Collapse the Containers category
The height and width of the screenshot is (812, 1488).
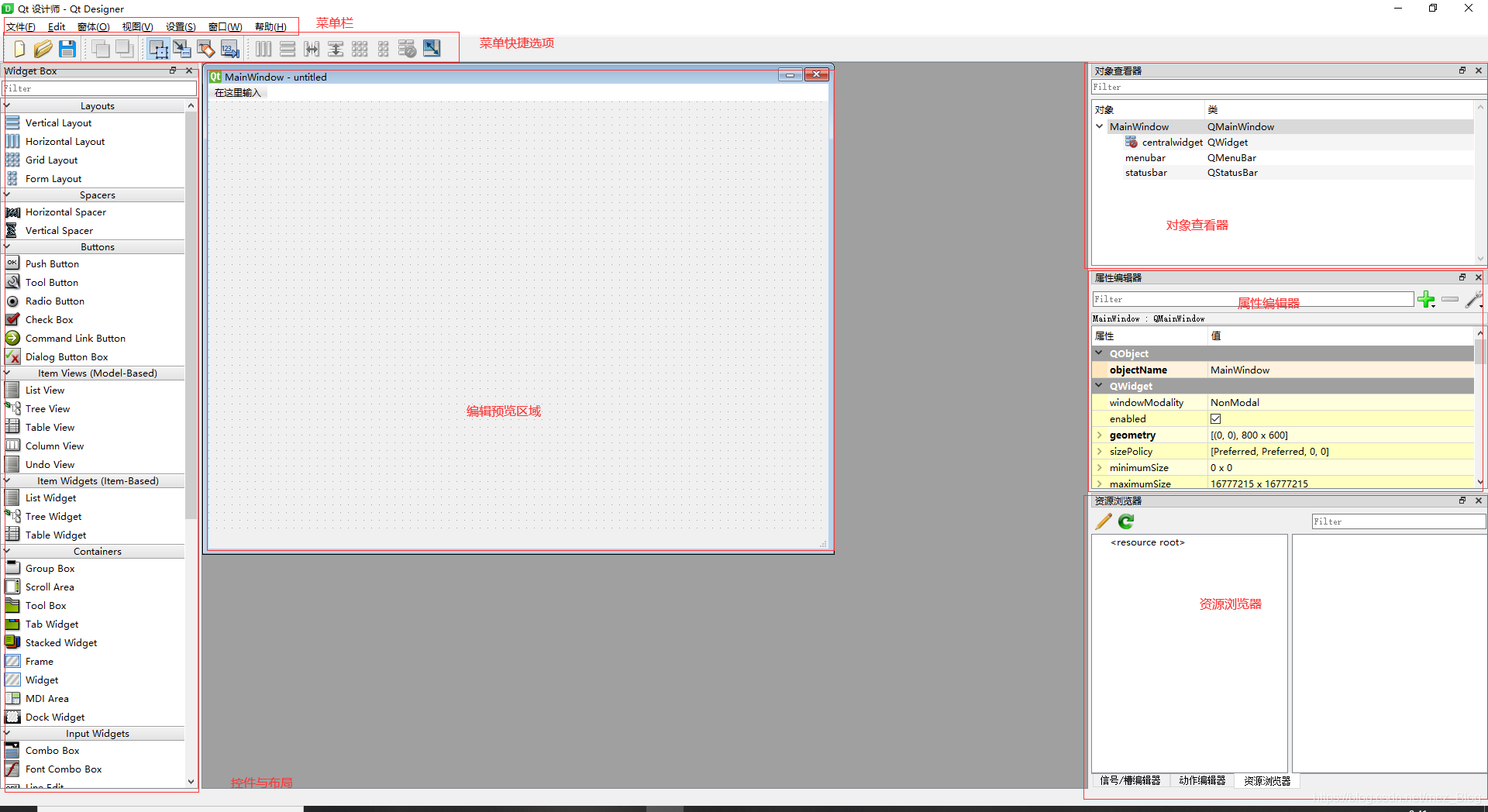point(7,552)
